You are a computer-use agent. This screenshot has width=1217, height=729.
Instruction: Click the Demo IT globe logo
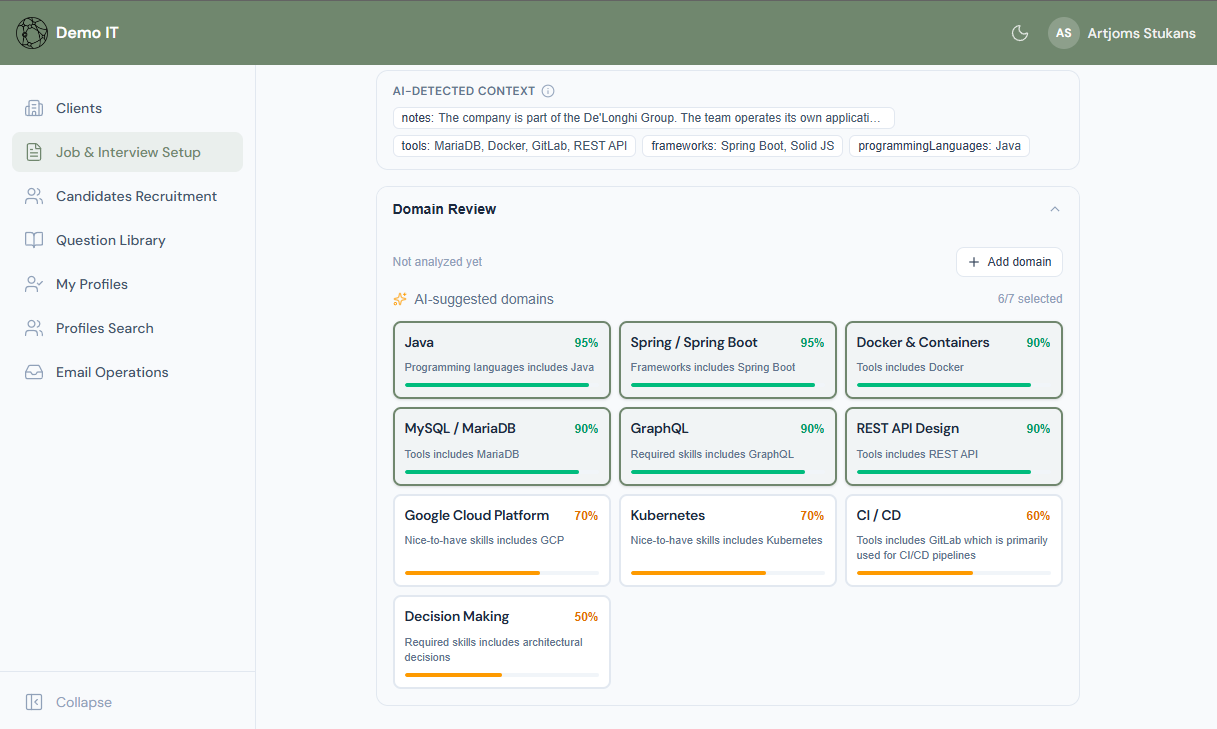click(x=32, y=33)
